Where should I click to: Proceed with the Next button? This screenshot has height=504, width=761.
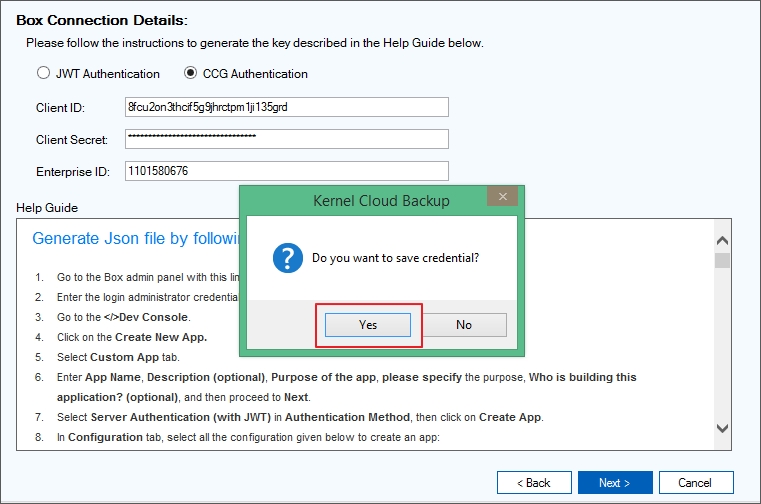pyautogui.click(x=615, y=483)
